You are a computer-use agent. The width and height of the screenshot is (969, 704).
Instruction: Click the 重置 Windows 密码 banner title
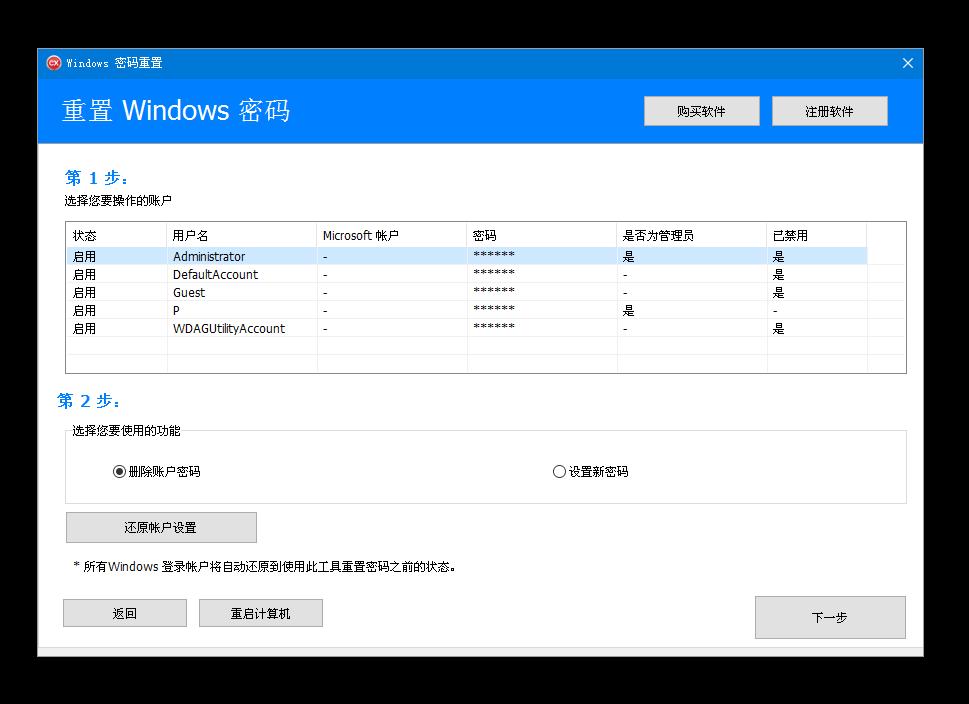coord(176,111)
